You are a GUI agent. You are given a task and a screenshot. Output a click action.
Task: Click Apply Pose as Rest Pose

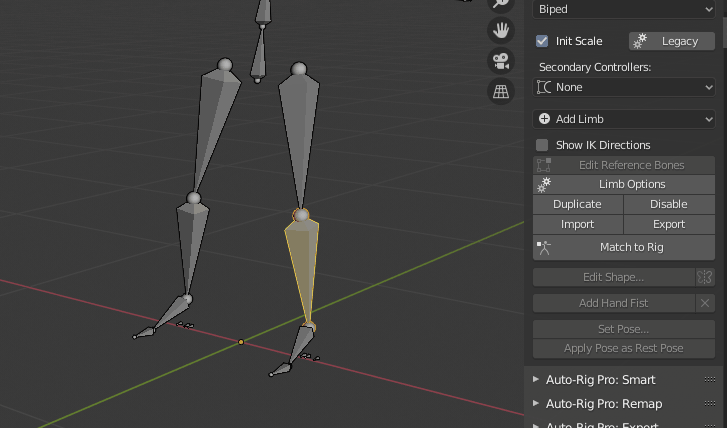624,349
